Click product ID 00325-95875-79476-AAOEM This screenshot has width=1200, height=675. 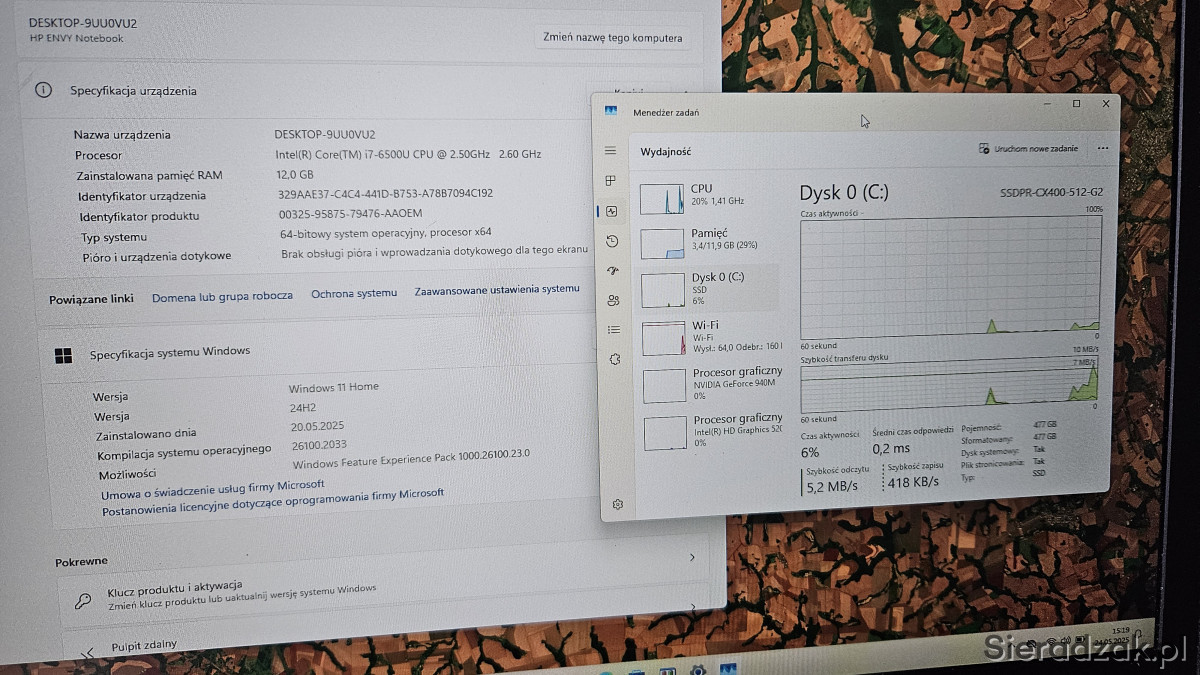(x=350, y=214)
